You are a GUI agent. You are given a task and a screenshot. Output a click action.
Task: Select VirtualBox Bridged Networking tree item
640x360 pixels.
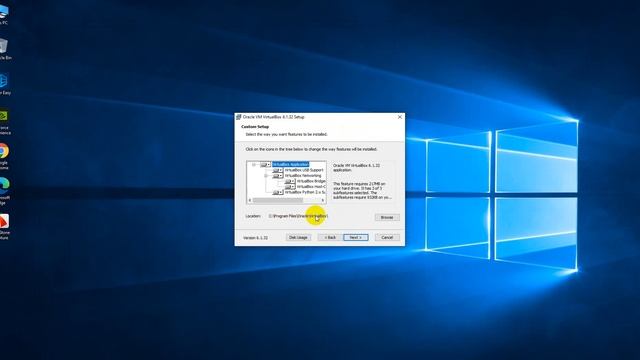click(311, 181)
